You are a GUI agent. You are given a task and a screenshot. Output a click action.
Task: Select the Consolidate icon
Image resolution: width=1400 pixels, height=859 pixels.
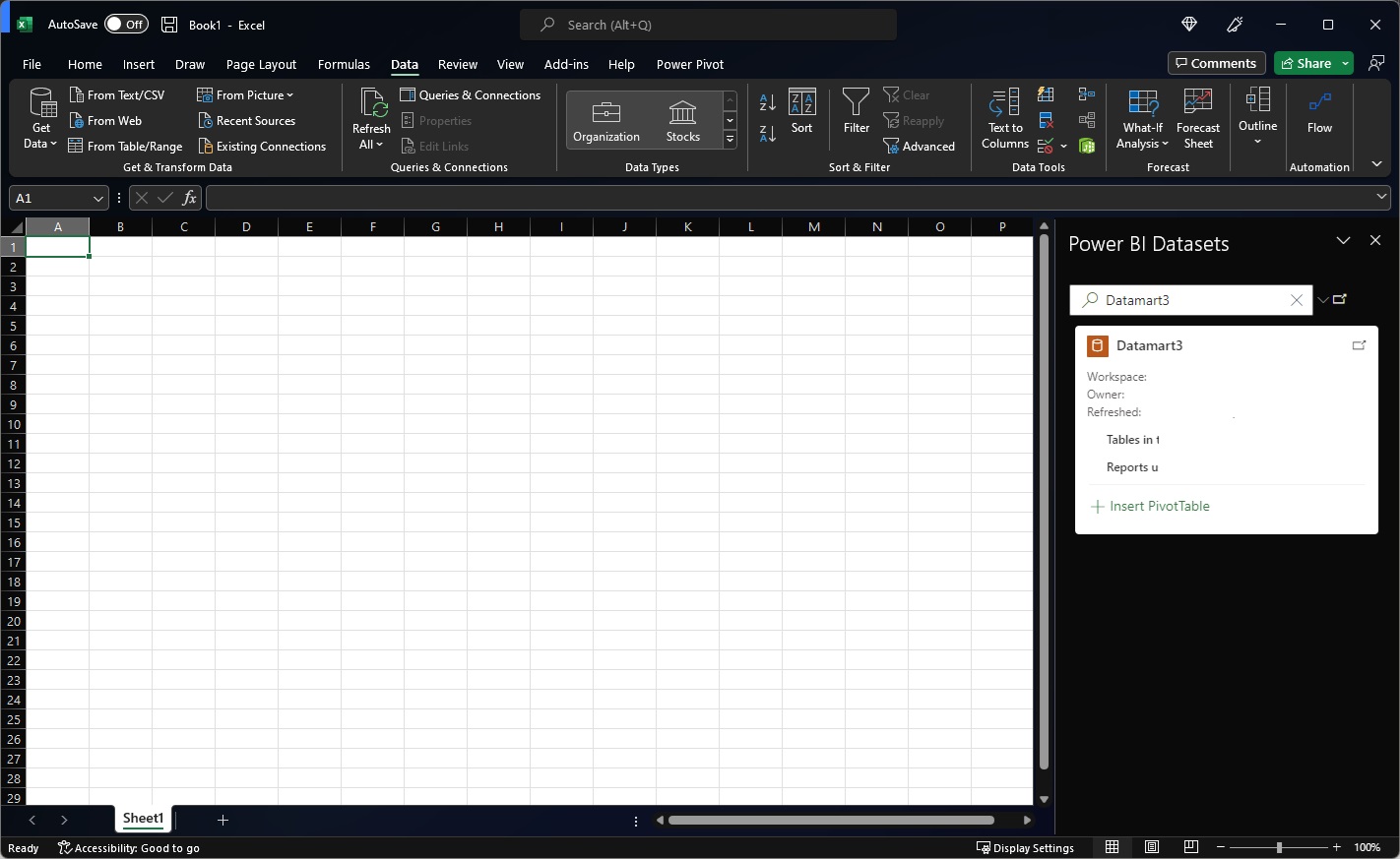pyautogui.click(x=1087, y=94)
